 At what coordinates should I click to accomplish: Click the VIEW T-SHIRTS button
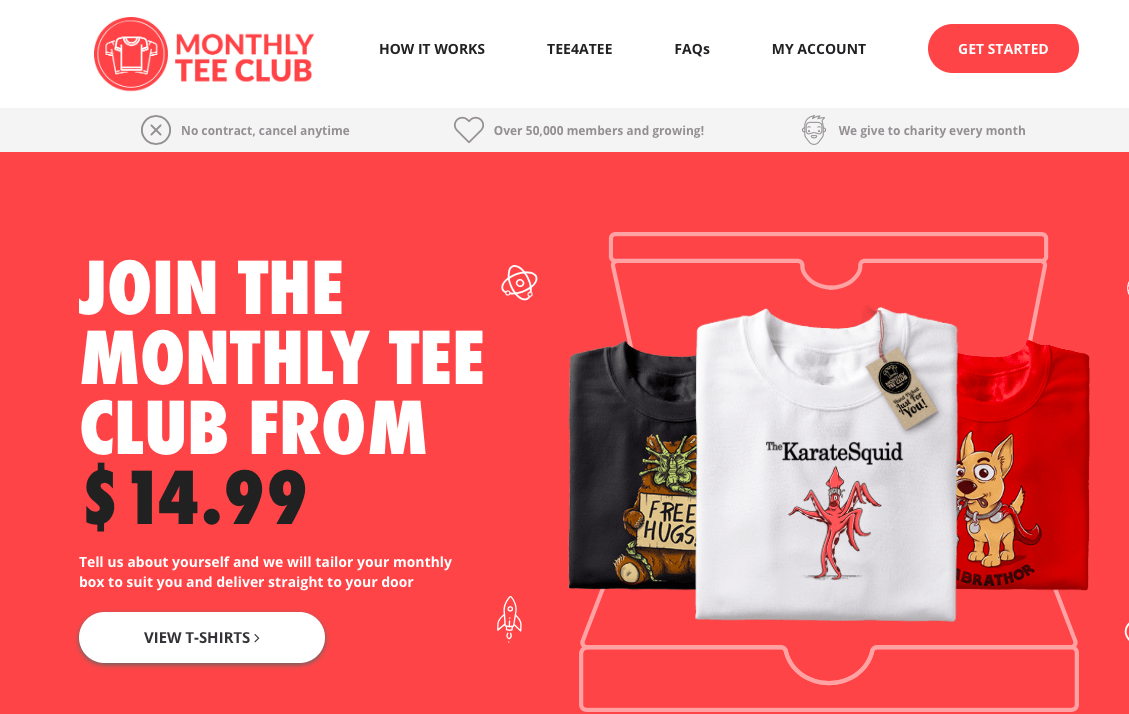point(202,637)
